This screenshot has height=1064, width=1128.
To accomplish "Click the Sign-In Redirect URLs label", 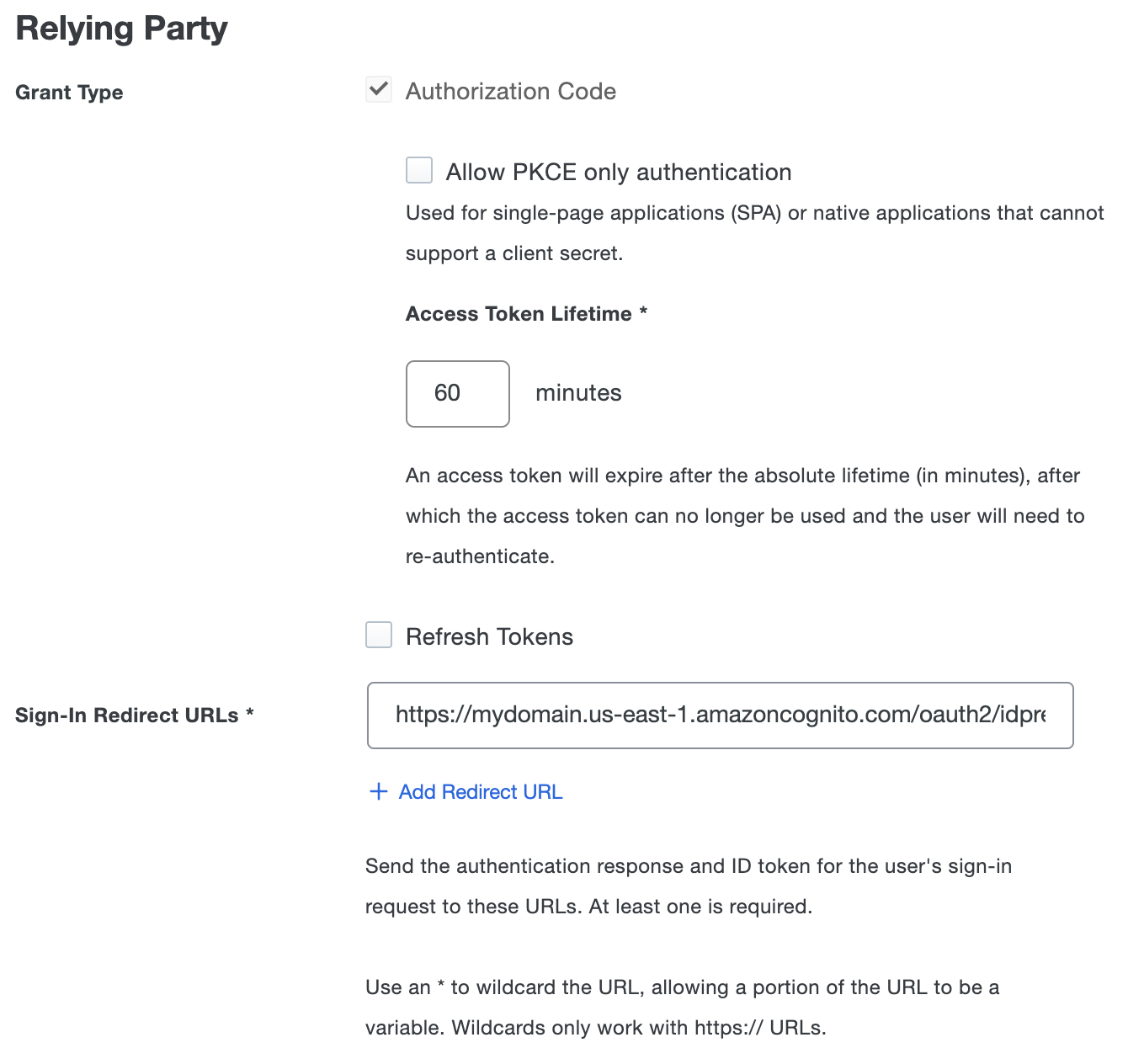I will coord(134,715).
